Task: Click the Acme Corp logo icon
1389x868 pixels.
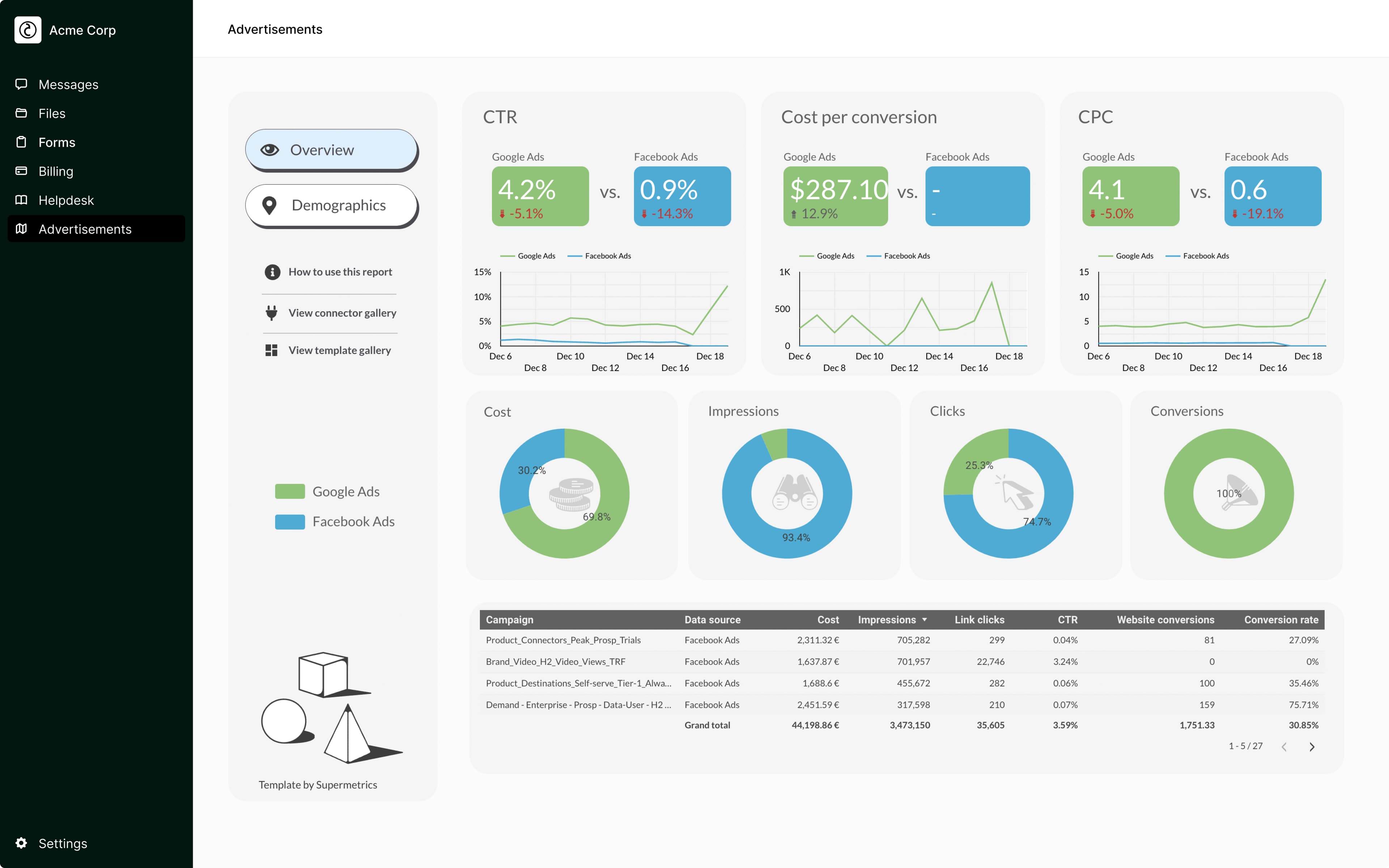Action: (27, 30)
